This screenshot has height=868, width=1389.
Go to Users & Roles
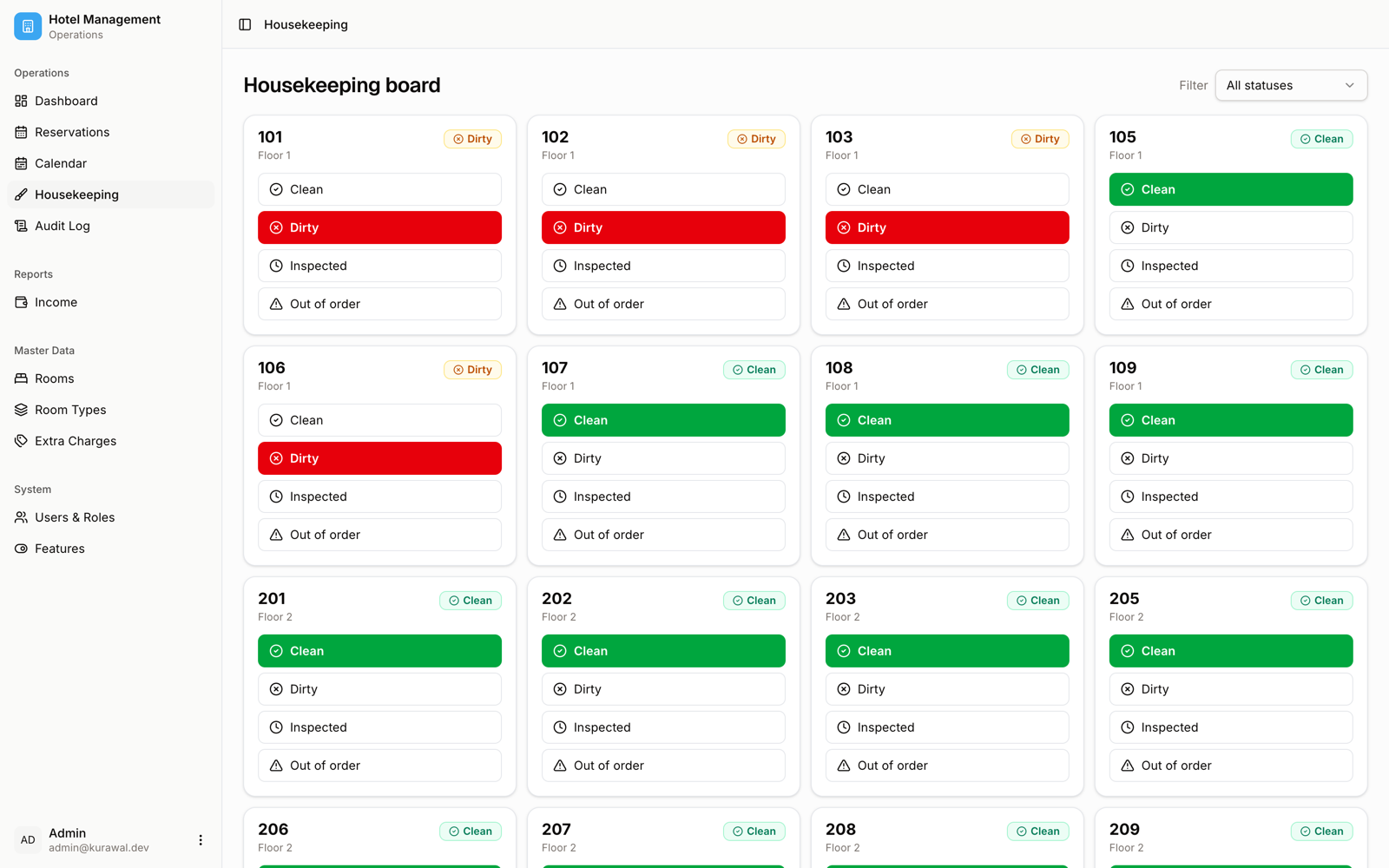pos(110,517)
